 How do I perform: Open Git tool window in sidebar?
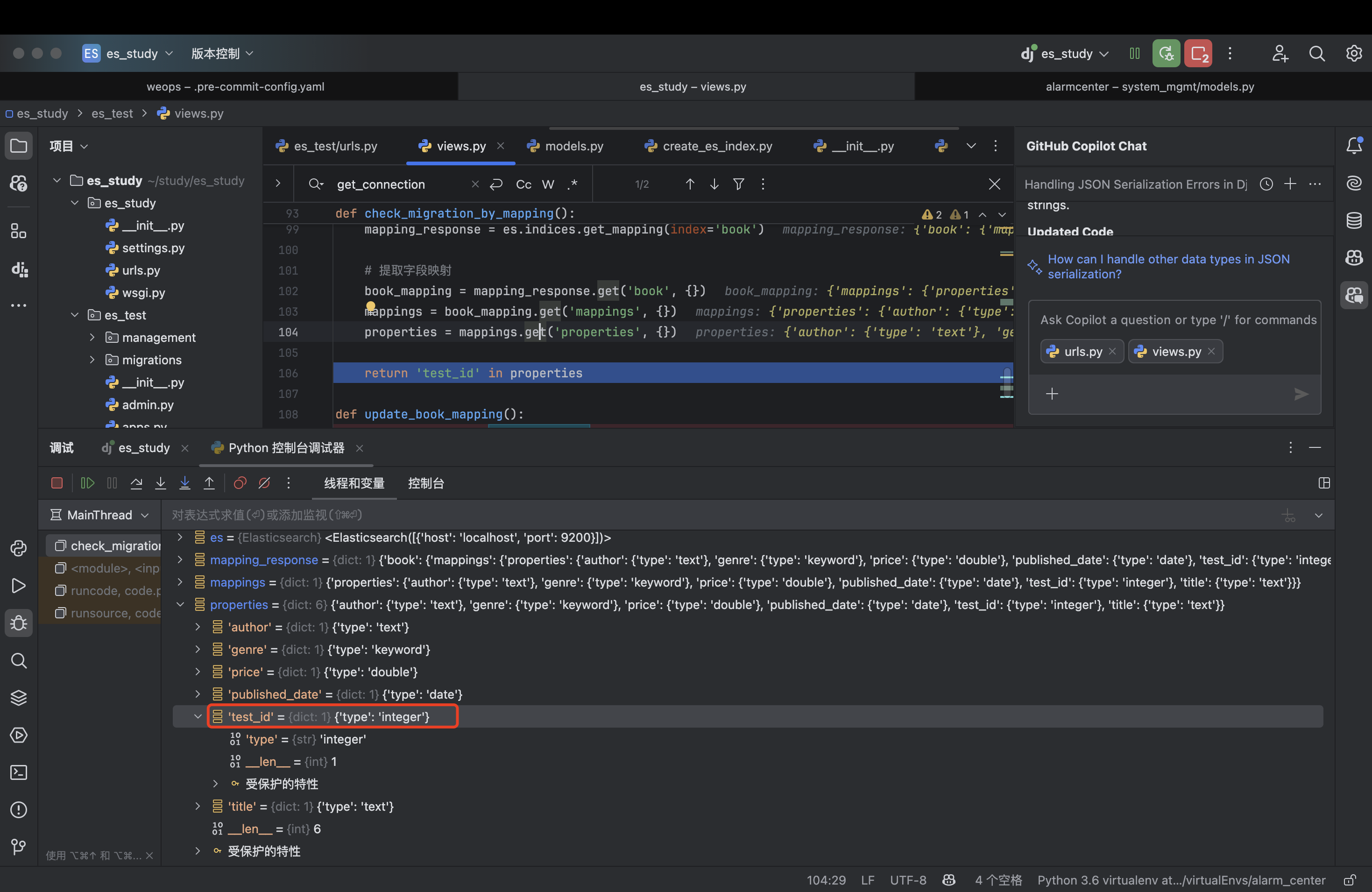coord(19,847)
